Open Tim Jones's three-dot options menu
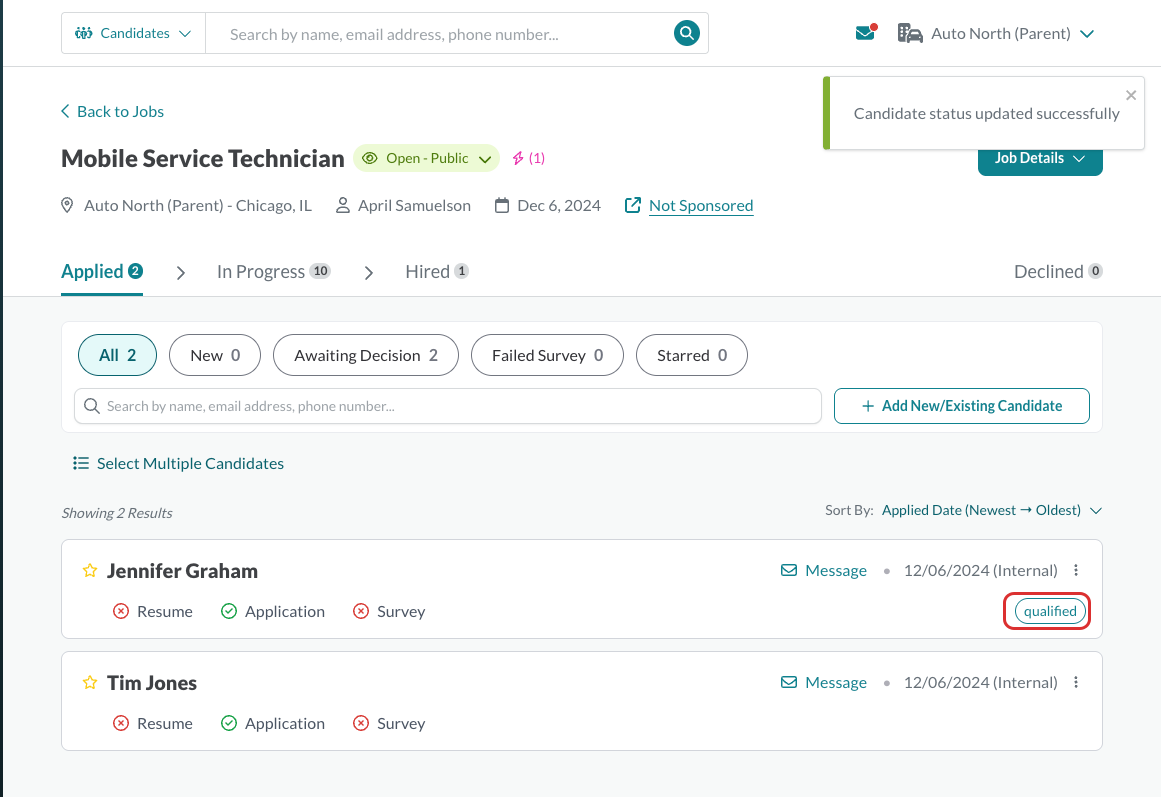 [1076, 682]
